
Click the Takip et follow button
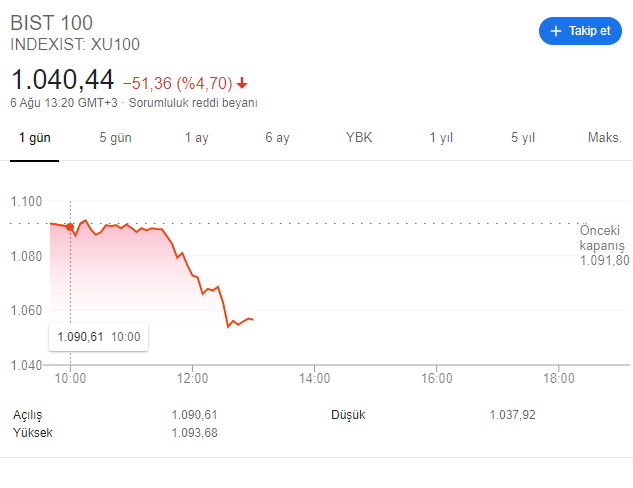pos(580,31)
